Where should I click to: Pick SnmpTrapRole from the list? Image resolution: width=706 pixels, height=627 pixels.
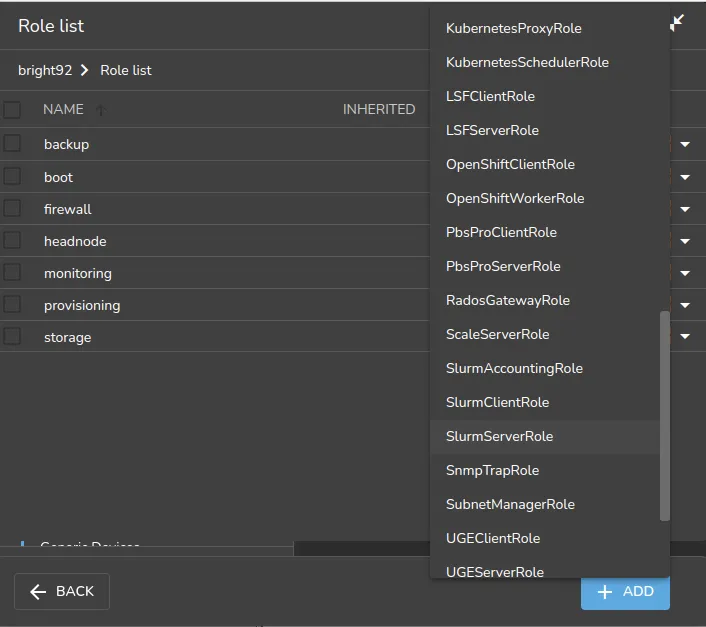545,470
